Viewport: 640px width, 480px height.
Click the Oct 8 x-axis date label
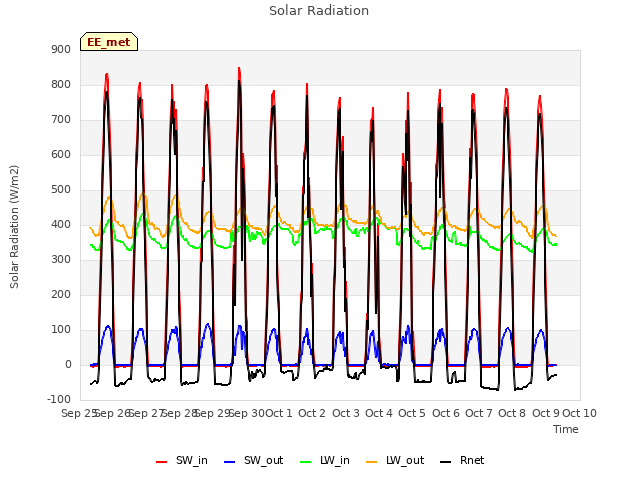(512, 413)
